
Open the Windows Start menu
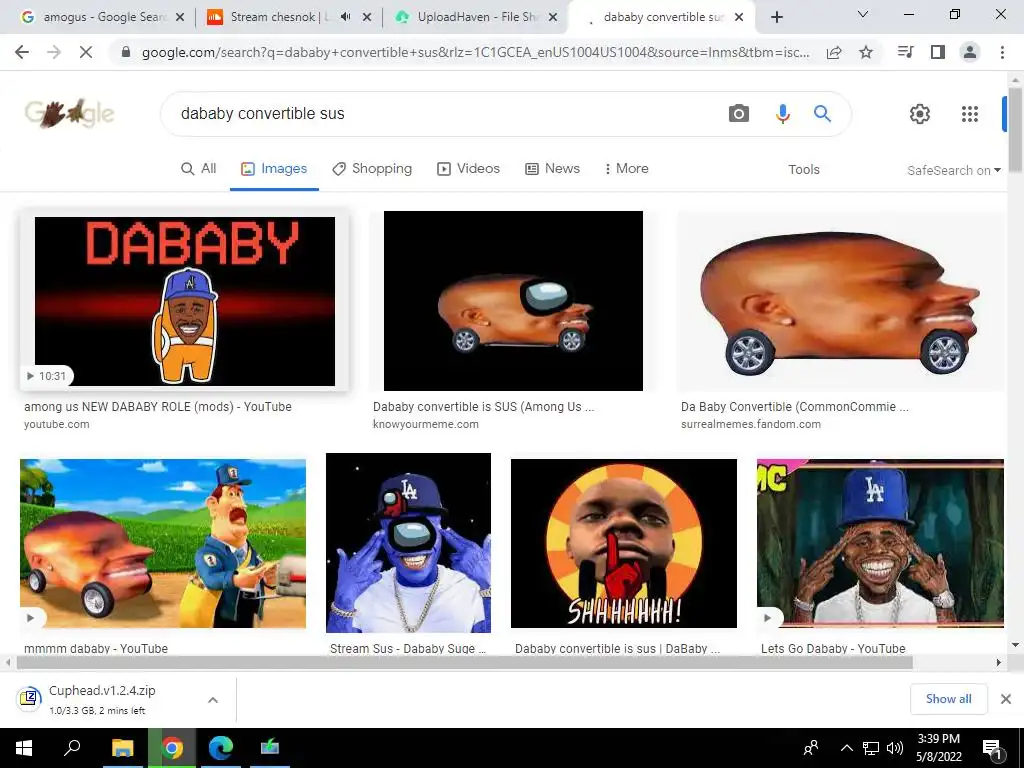click(24, 748)
